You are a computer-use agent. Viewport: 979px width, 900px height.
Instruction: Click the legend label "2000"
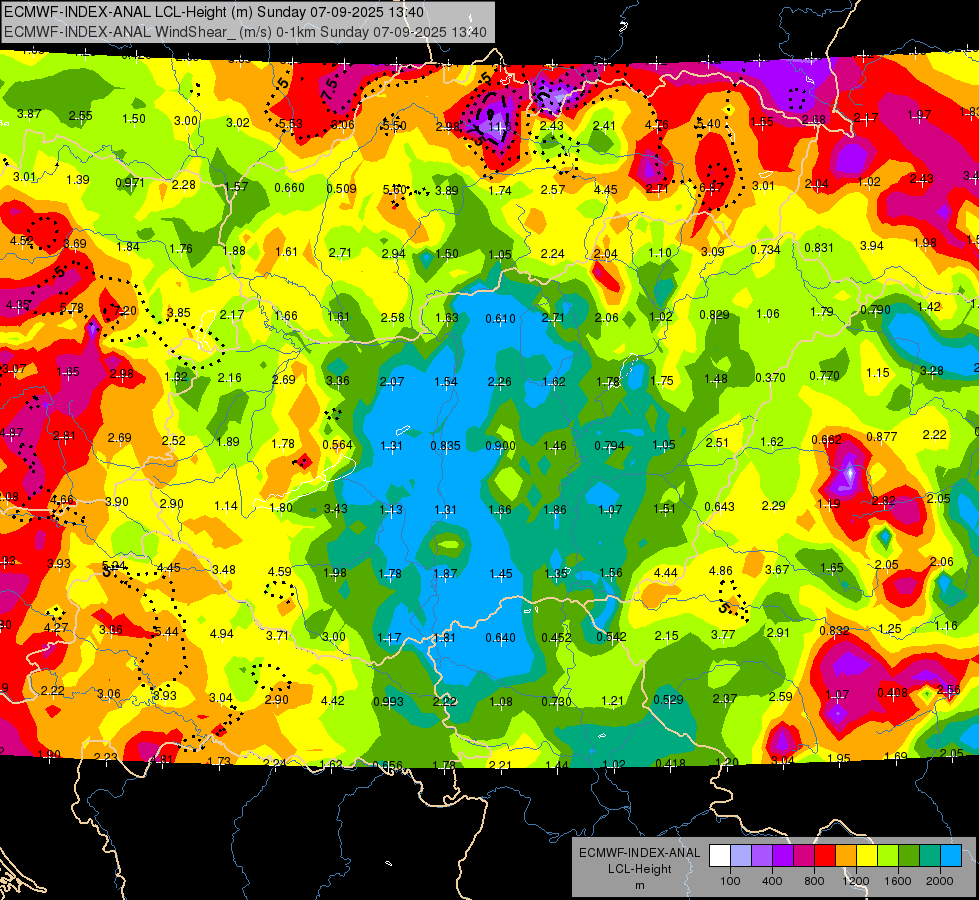[x=940, y=881]
